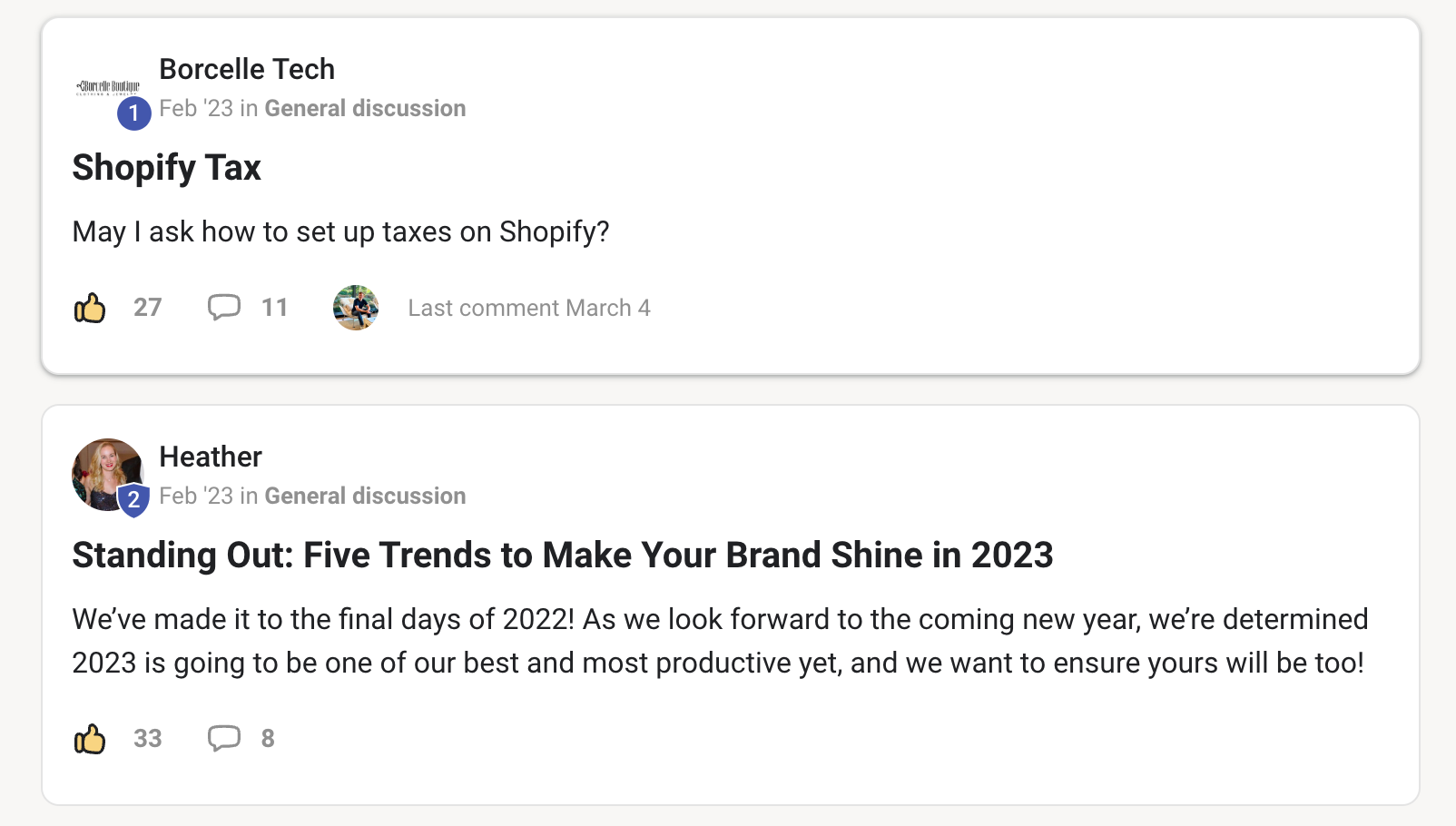Screen dimensions: 1456x826
Task: Visit Borcelle Tech's profile name
Action: pos(247,69)
